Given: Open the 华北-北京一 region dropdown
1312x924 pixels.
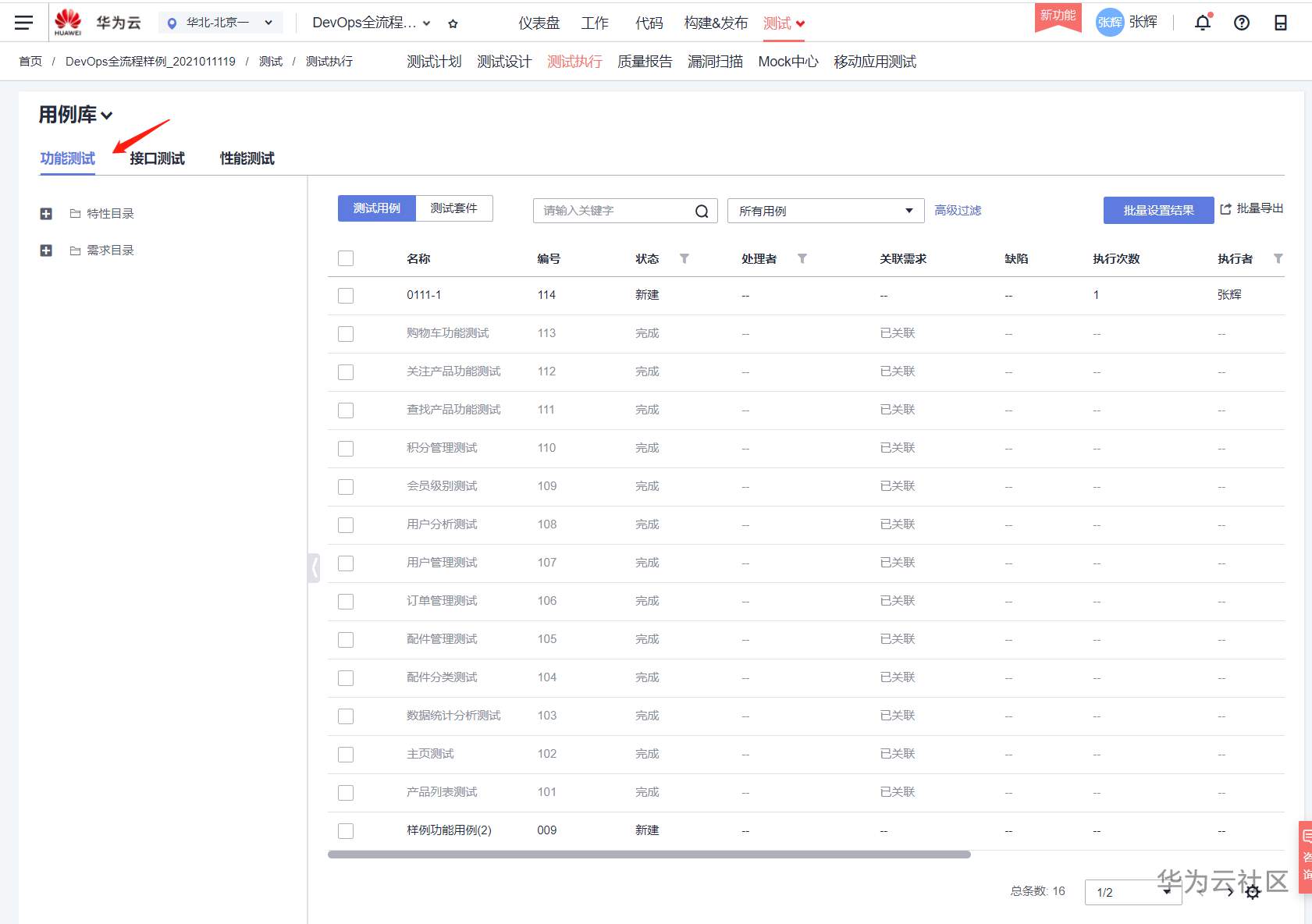Looking at the screenshot, I should [x=221, y=23].
